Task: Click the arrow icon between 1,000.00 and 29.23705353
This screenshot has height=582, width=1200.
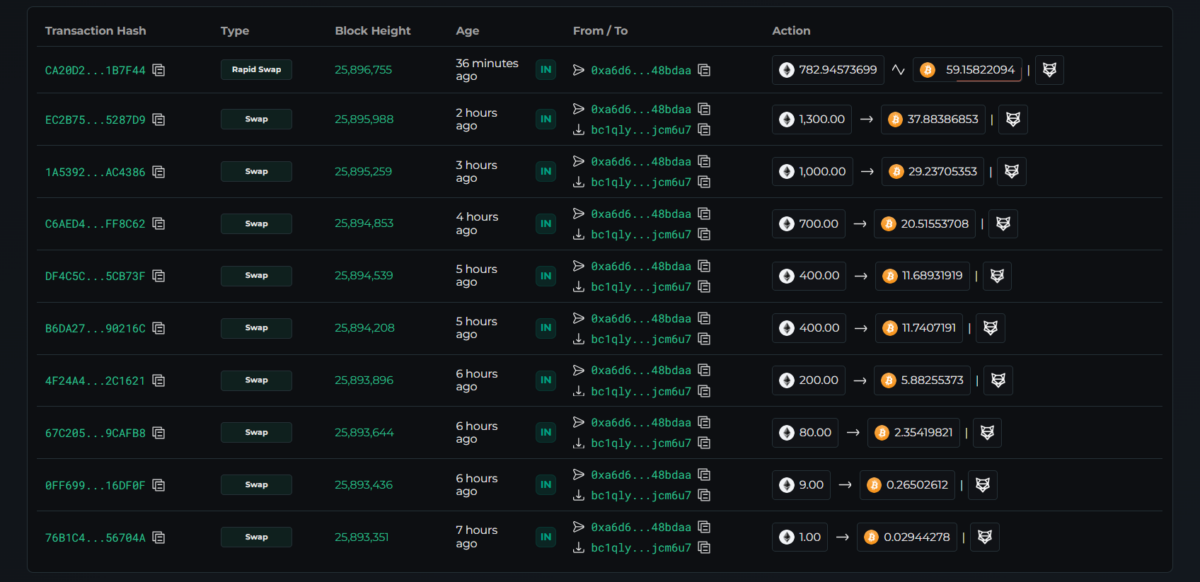Action: (x=860, y=171)
